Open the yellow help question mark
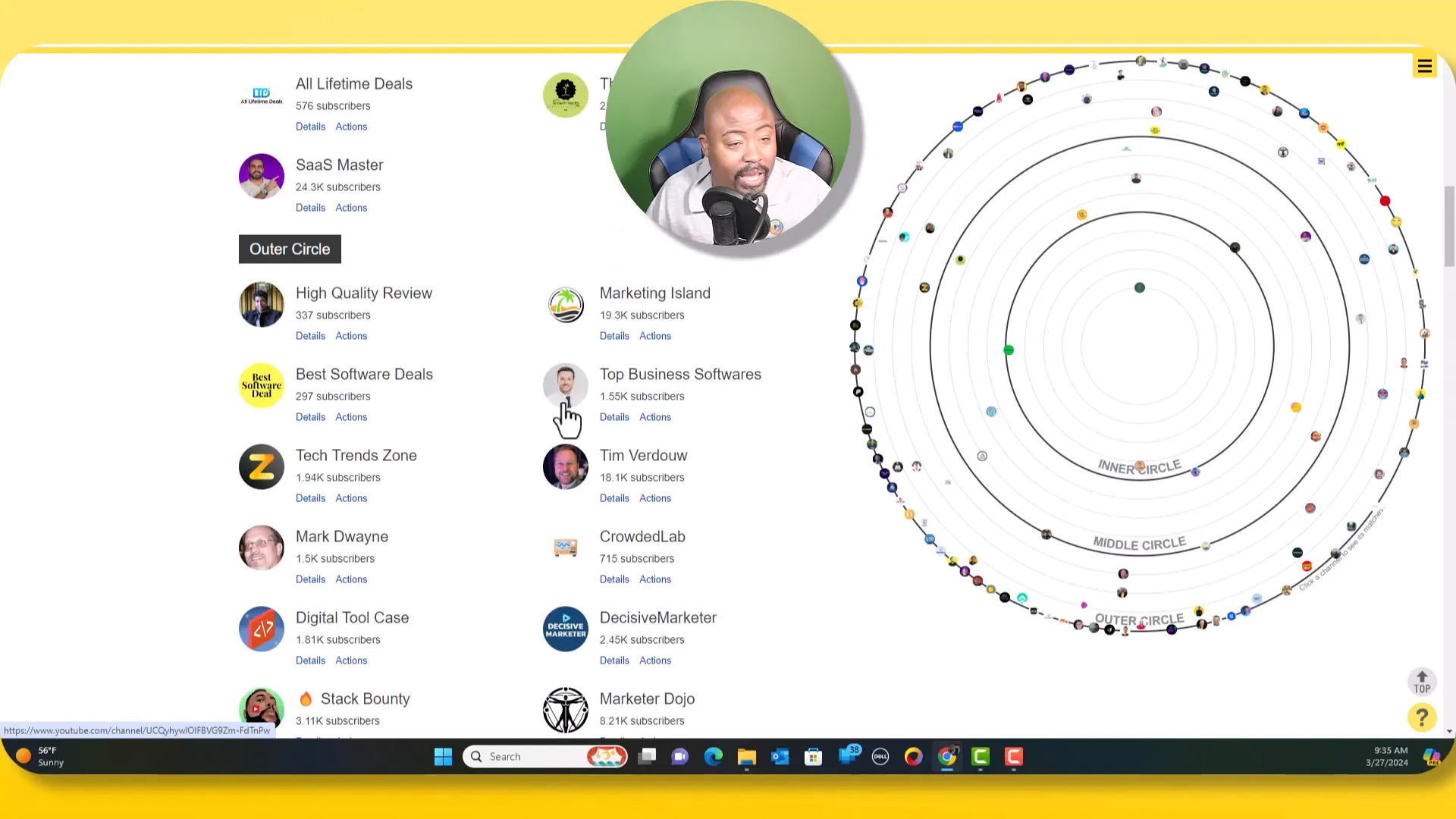 click(1422, 717)
